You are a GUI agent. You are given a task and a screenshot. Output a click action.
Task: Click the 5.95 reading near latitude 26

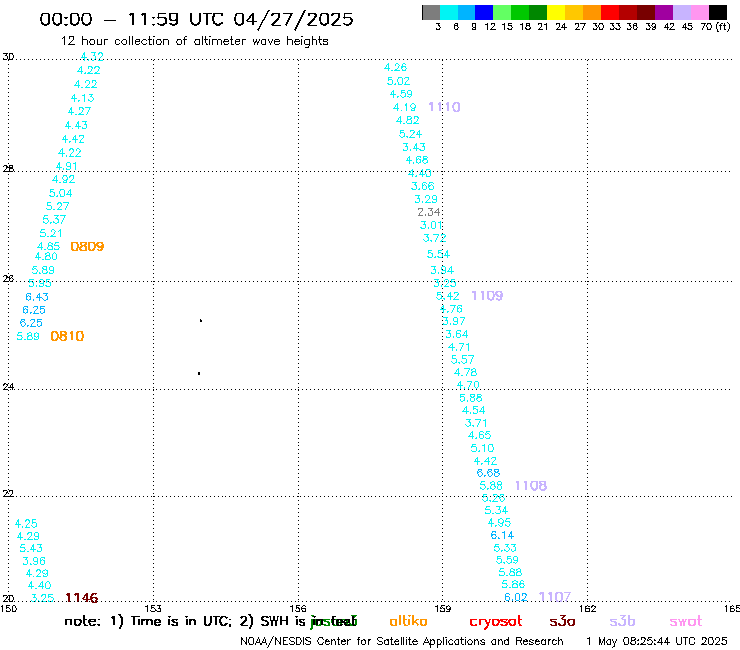[40, 284]
